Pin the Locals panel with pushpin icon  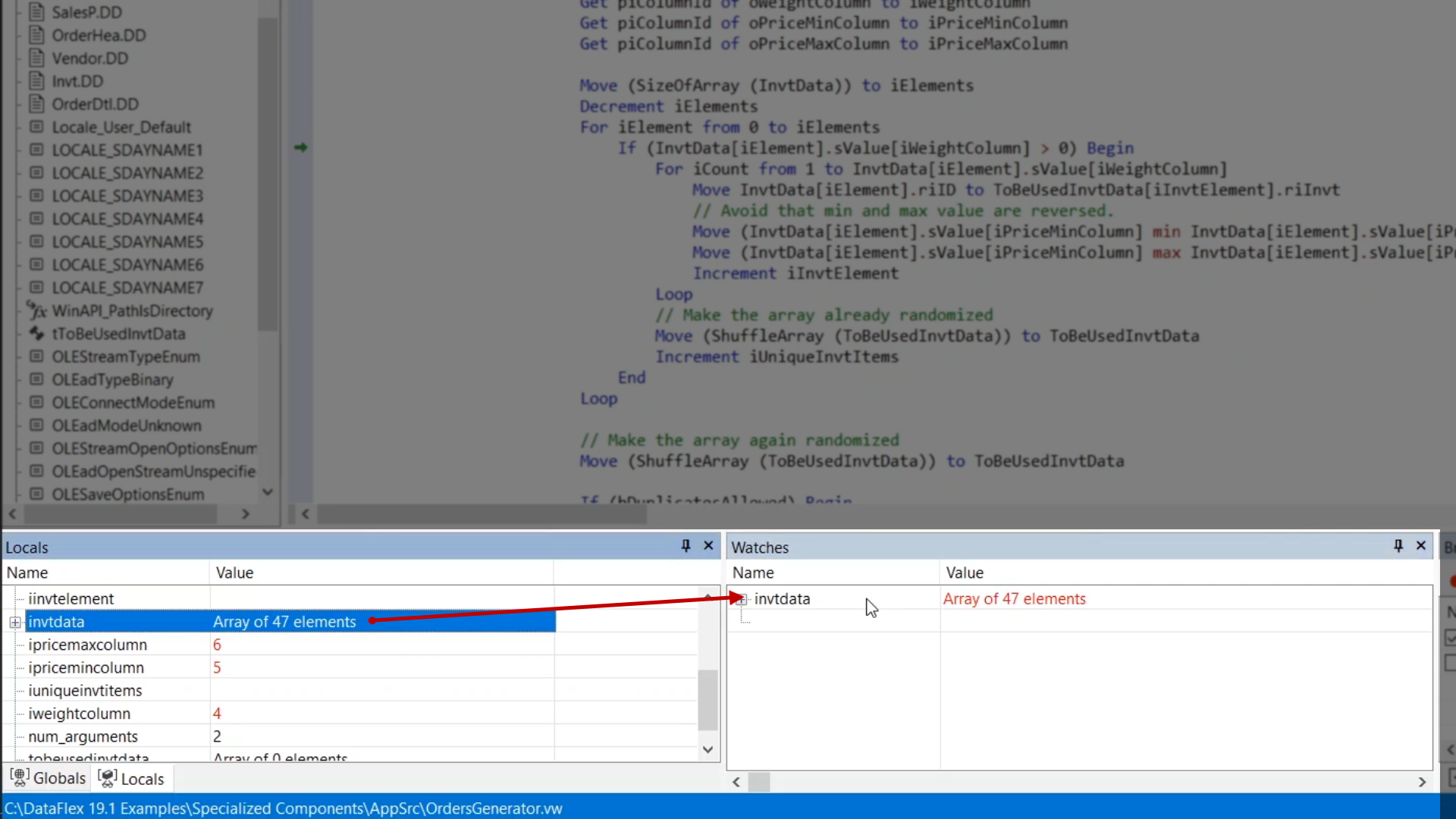(686, 545)
